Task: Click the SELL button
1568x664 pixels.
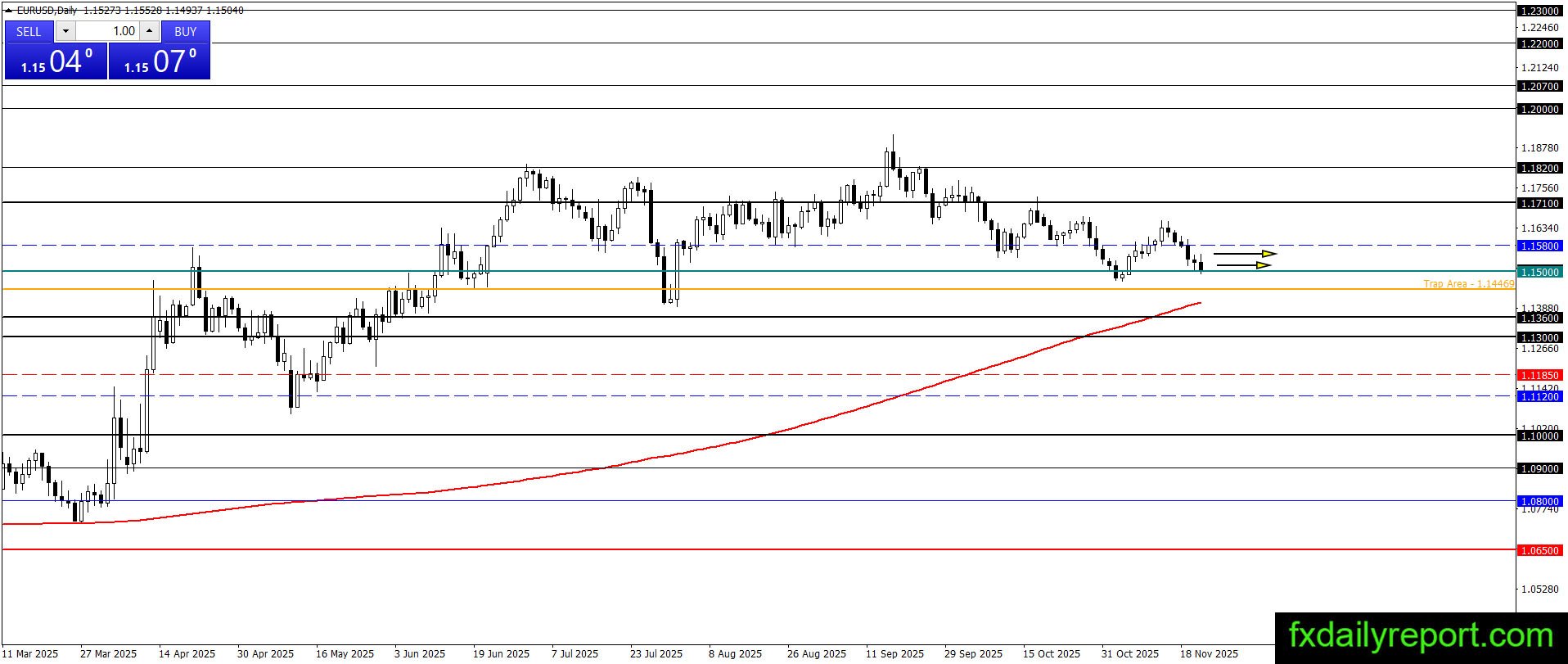Action: [x=29, y=31]
